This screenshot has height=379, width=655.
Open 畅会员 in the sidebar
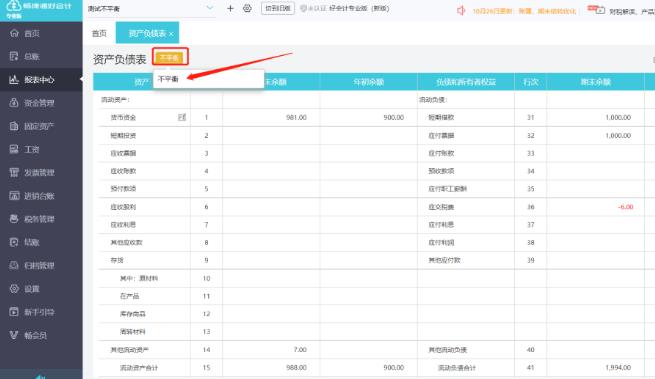pos(41,335)
